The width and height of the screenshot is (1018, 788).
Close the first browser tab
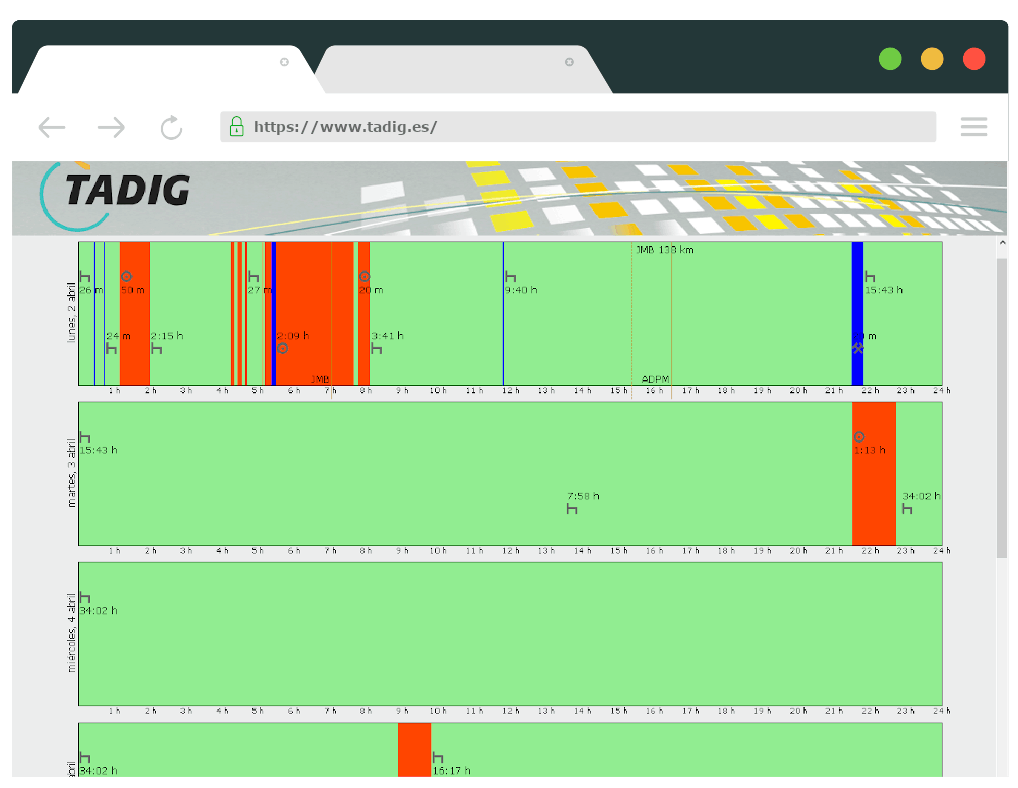click(x=284, y=62)
